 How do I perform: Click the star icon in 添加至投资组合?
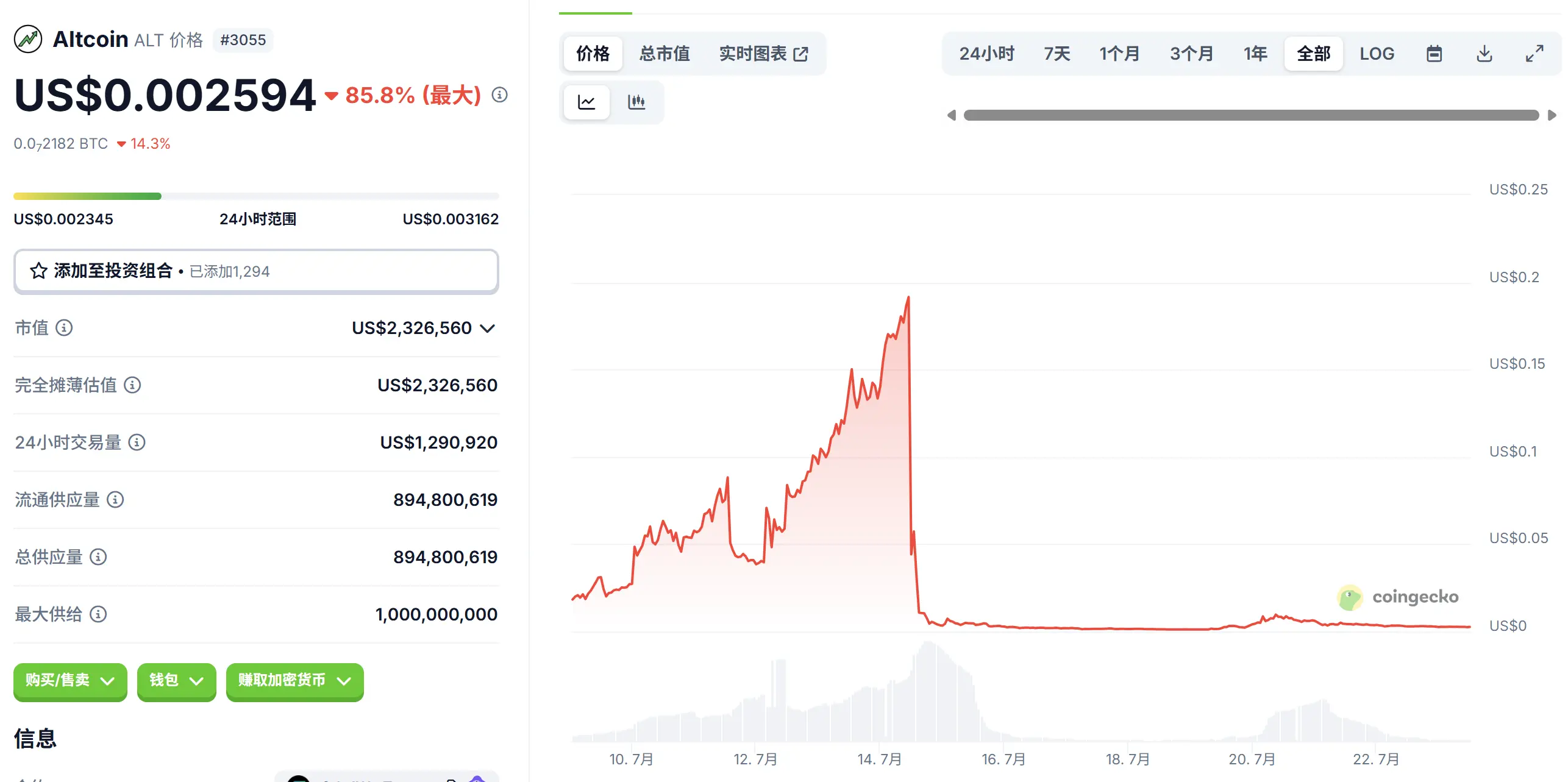pos(37,271)
